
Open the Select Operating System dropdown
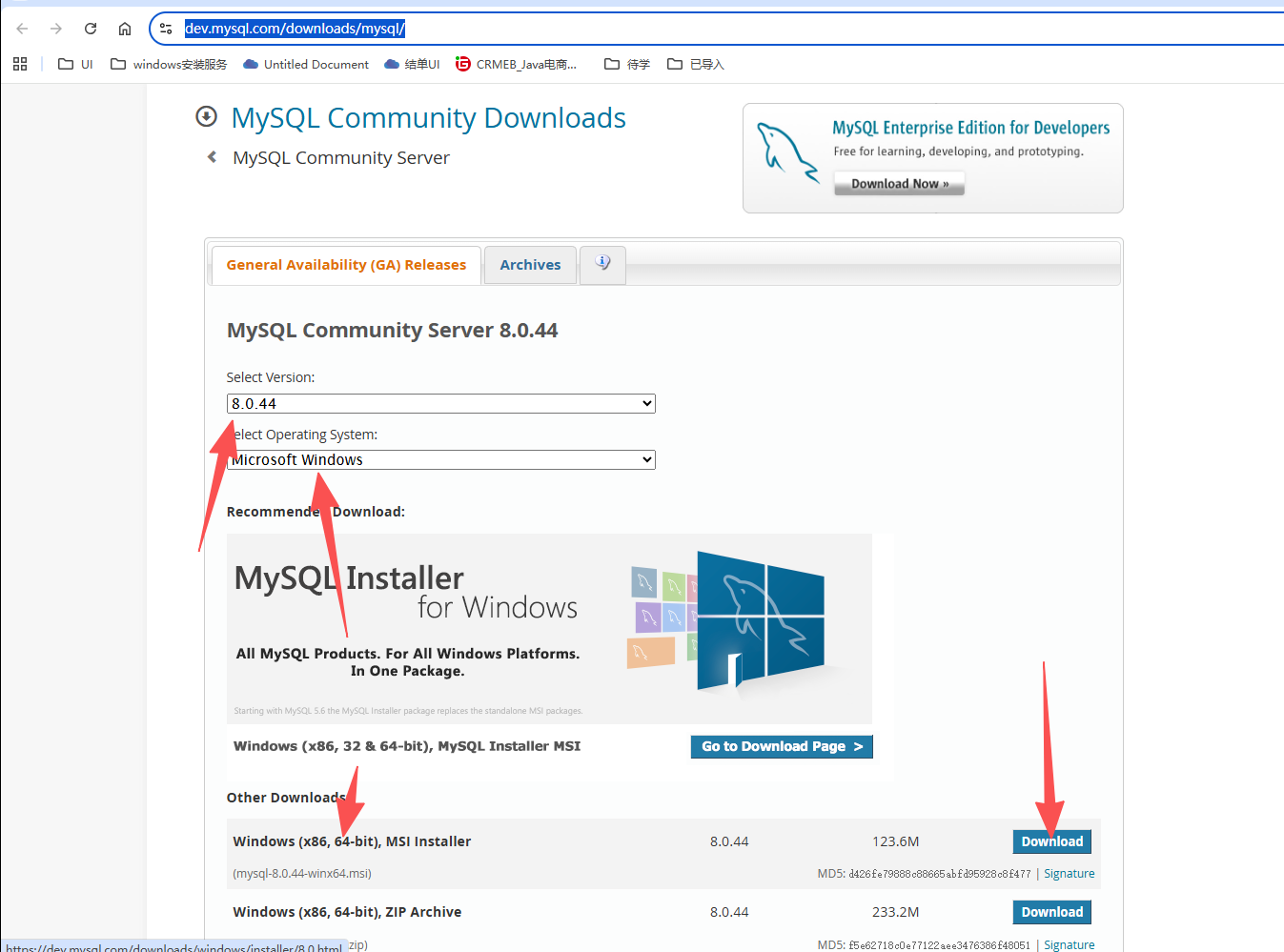440,459
